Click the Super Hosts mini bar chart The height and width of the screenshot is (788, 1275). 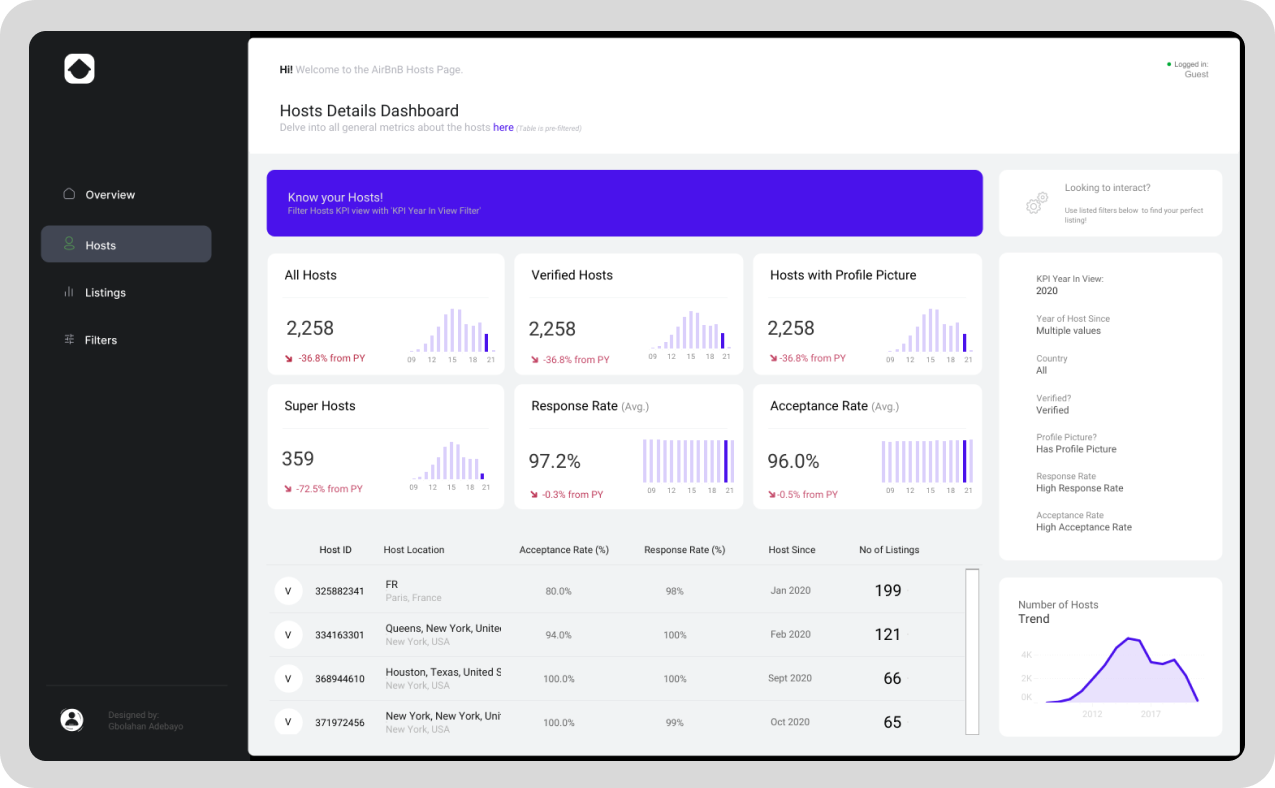tap(450, 465)
